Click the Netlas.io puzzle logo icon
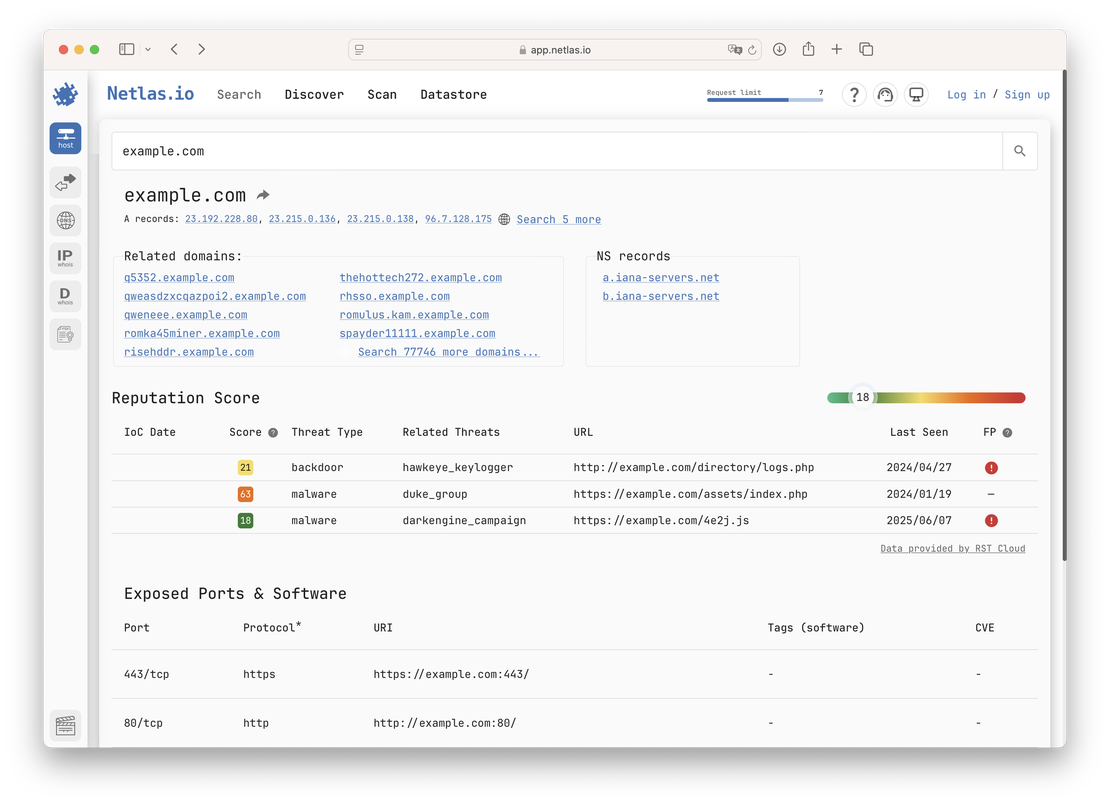 (63, 94)
